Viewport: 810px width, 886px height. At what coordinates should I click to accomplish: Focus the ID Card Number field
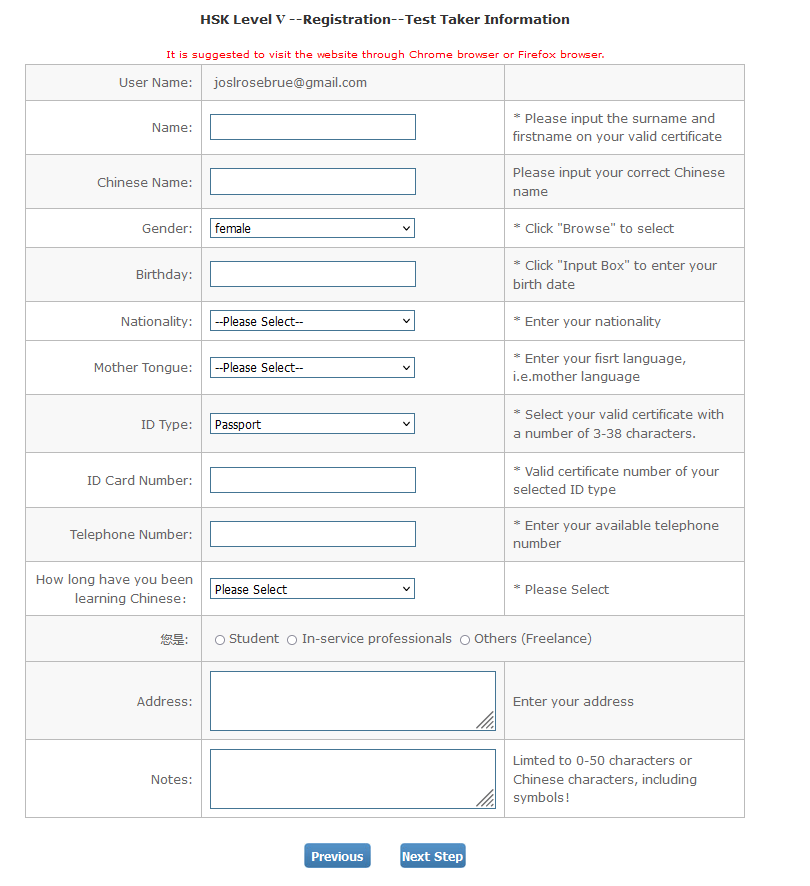(313, 480)
